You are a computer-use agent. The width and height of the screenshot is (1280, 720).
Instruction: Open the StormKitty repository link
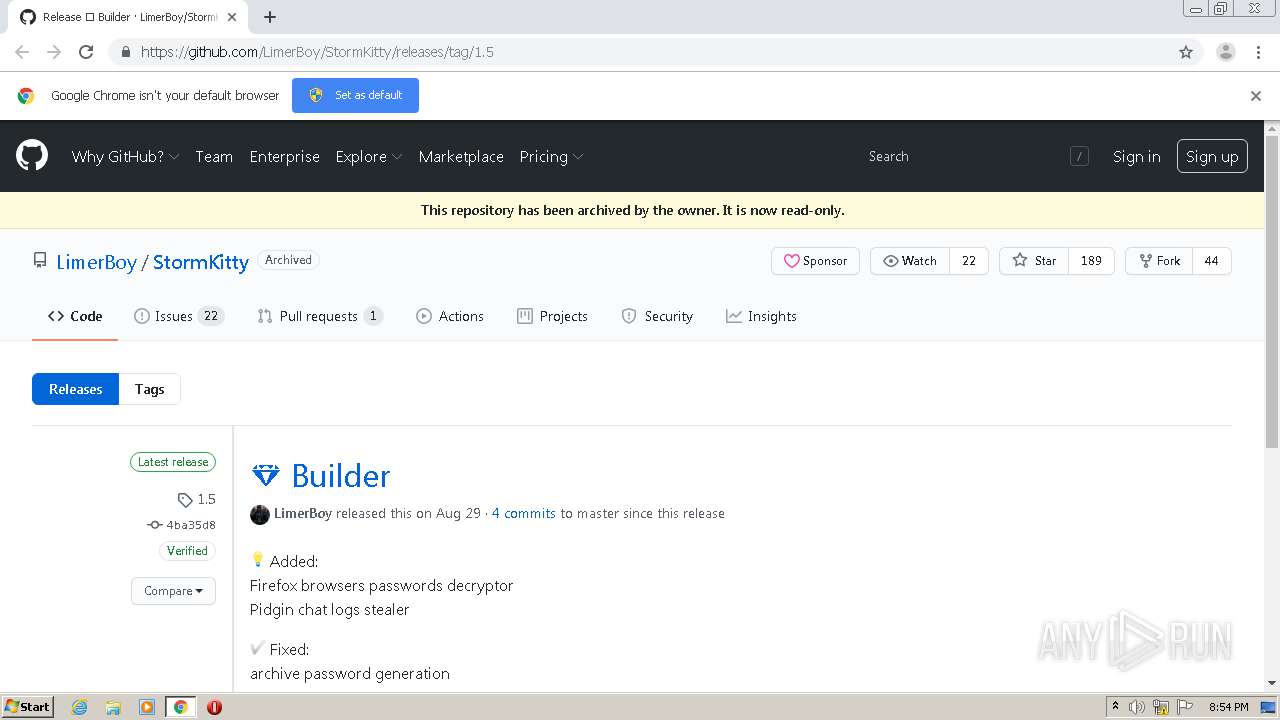point(201,262)
